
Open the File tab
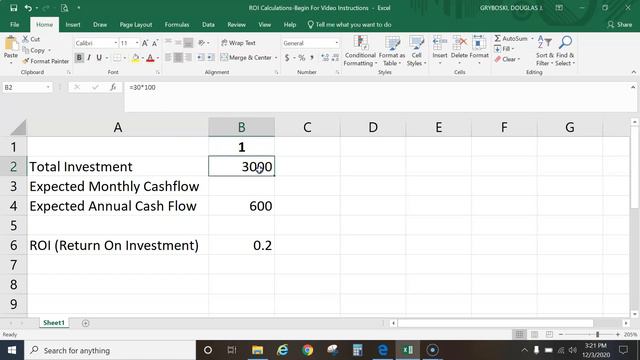pos(15,24)
